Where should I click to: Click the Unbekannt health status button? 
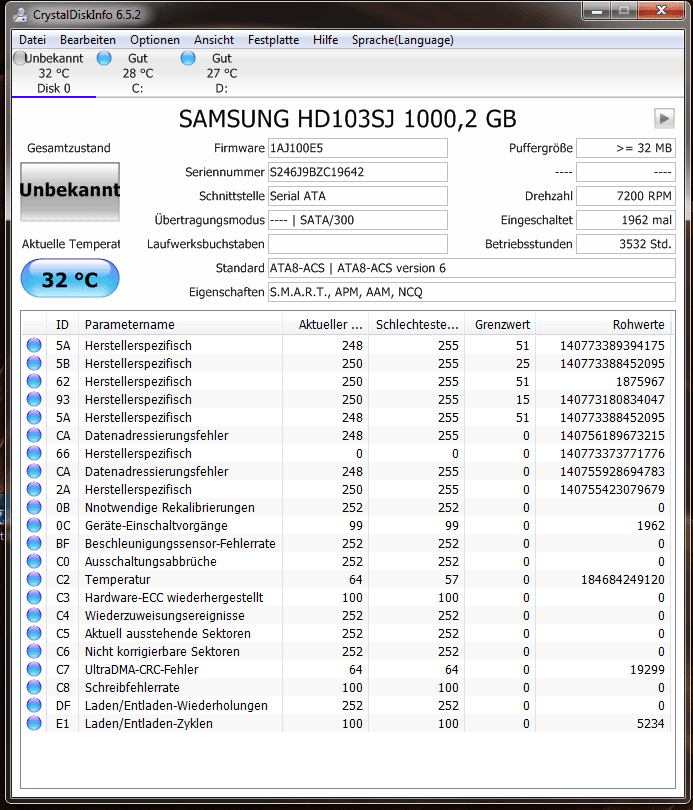70,192
